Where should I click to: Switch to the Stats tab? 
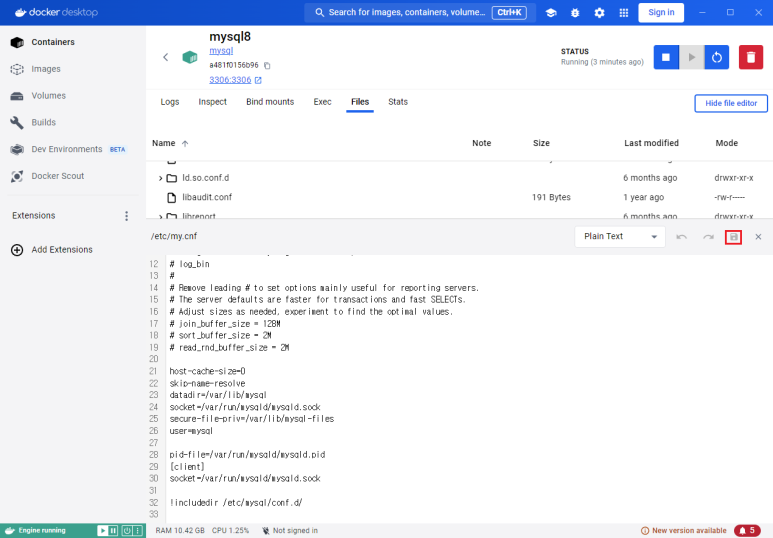coord(398,102)
